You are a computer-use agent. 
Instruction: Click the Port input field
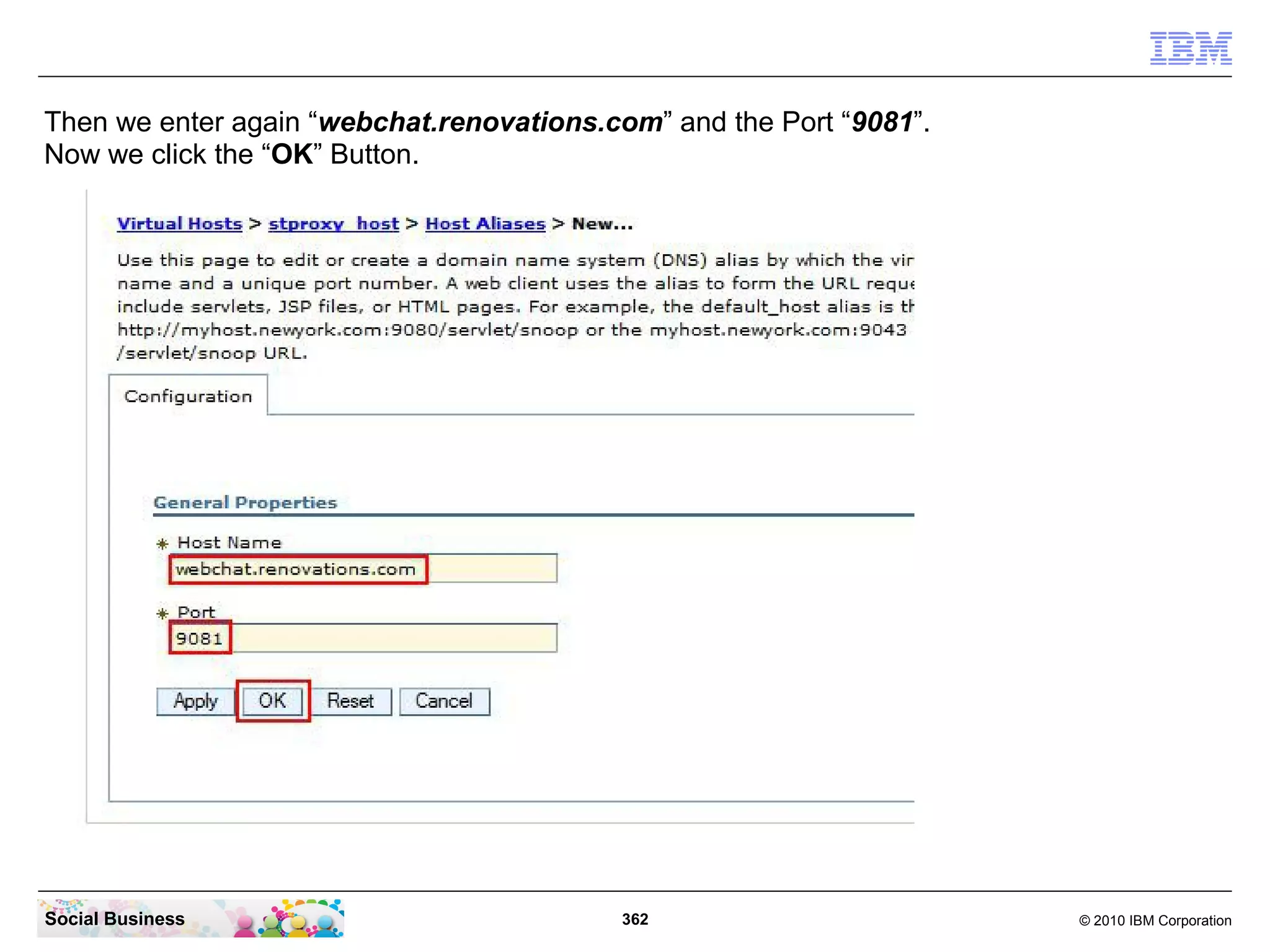[363, 638]
